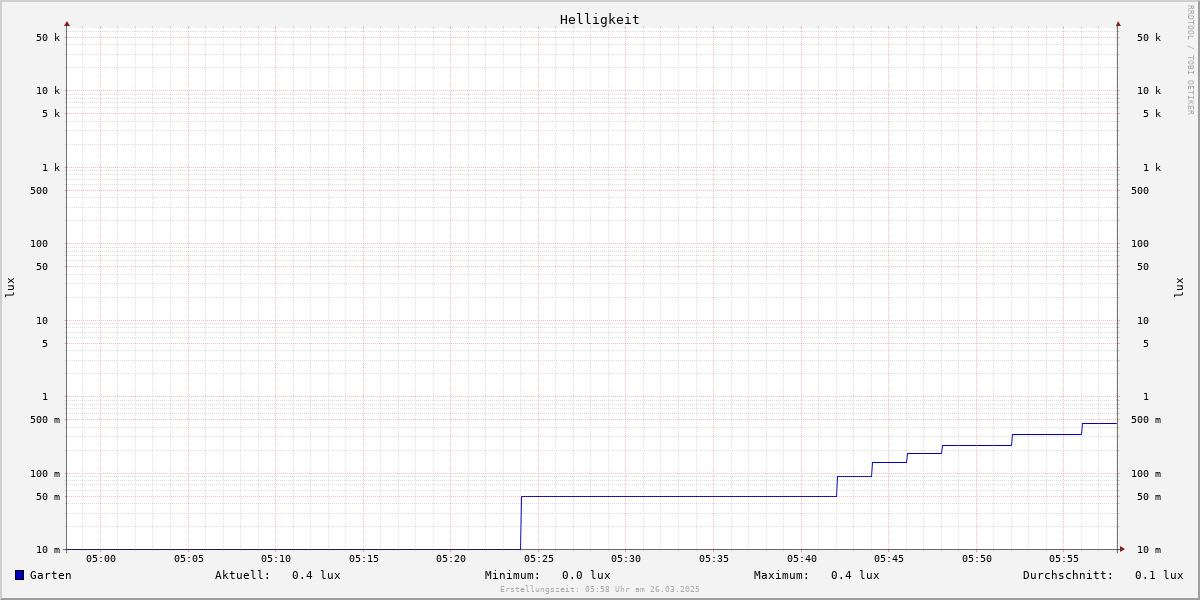This screenshot has width=1200, height=600.
Task: Click the 05:45 time axis label
Action: coord(889,559)
